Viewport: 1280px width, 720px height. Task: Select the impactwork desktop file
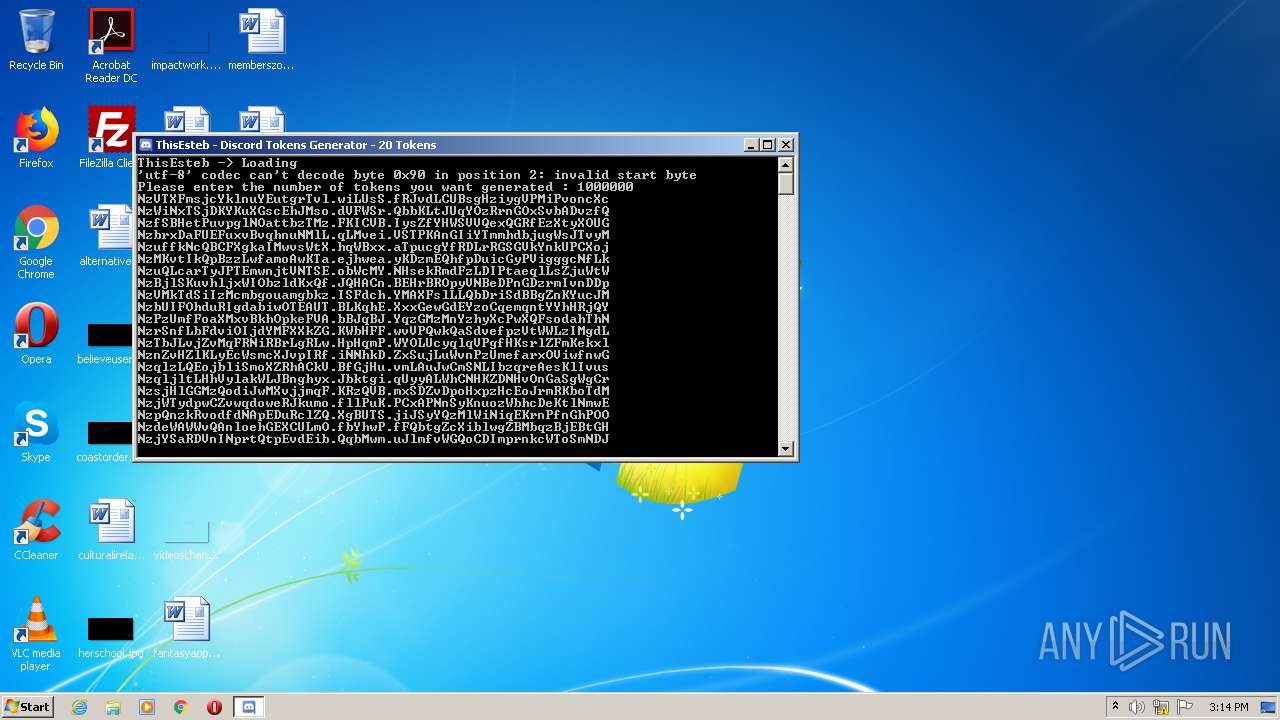(x=186, y=40)
